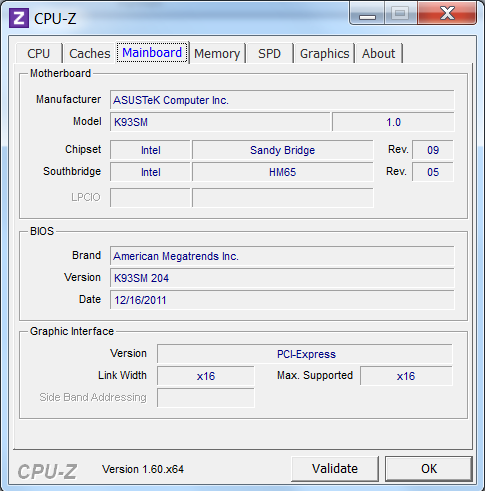Viewport: 486px width, 491px height.
Task: Click the BIOS Brand American Megatrends field
Action: click(282, 256)
